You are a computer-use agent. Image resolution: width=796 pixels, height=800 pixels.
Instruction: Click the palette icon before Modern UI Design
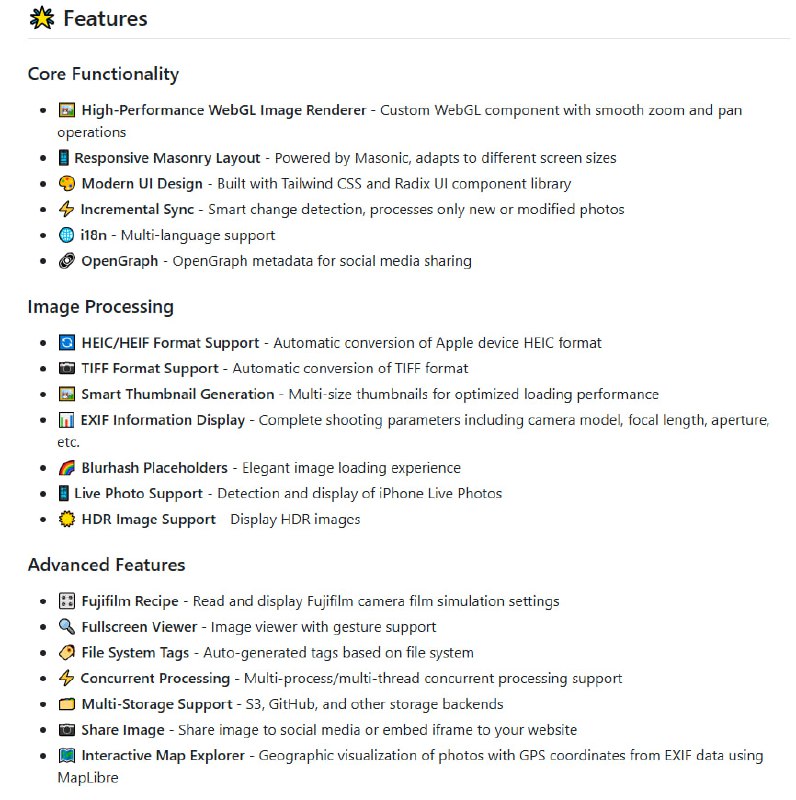pos(67,184)
